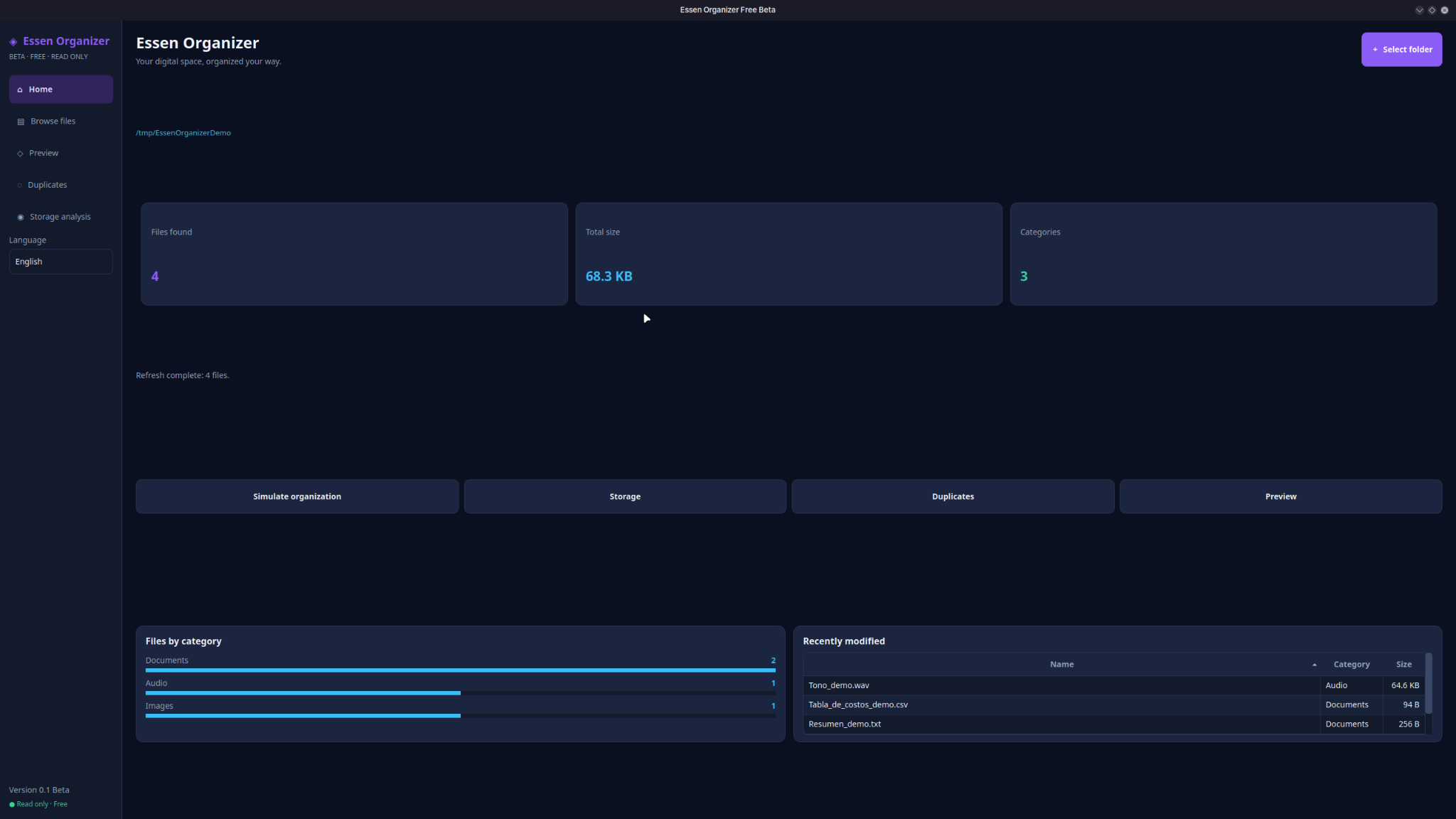Viewport: 1456px width, 819px height.
Task: Click the Refresh complete status message
Action: tap(183, 375)
